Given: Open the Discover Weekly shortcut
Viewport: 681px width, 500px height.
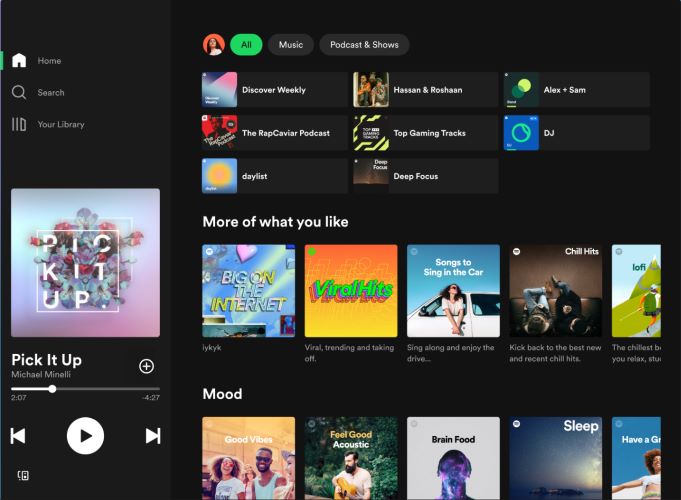Looking at the screenshot, I should (275, 89).
